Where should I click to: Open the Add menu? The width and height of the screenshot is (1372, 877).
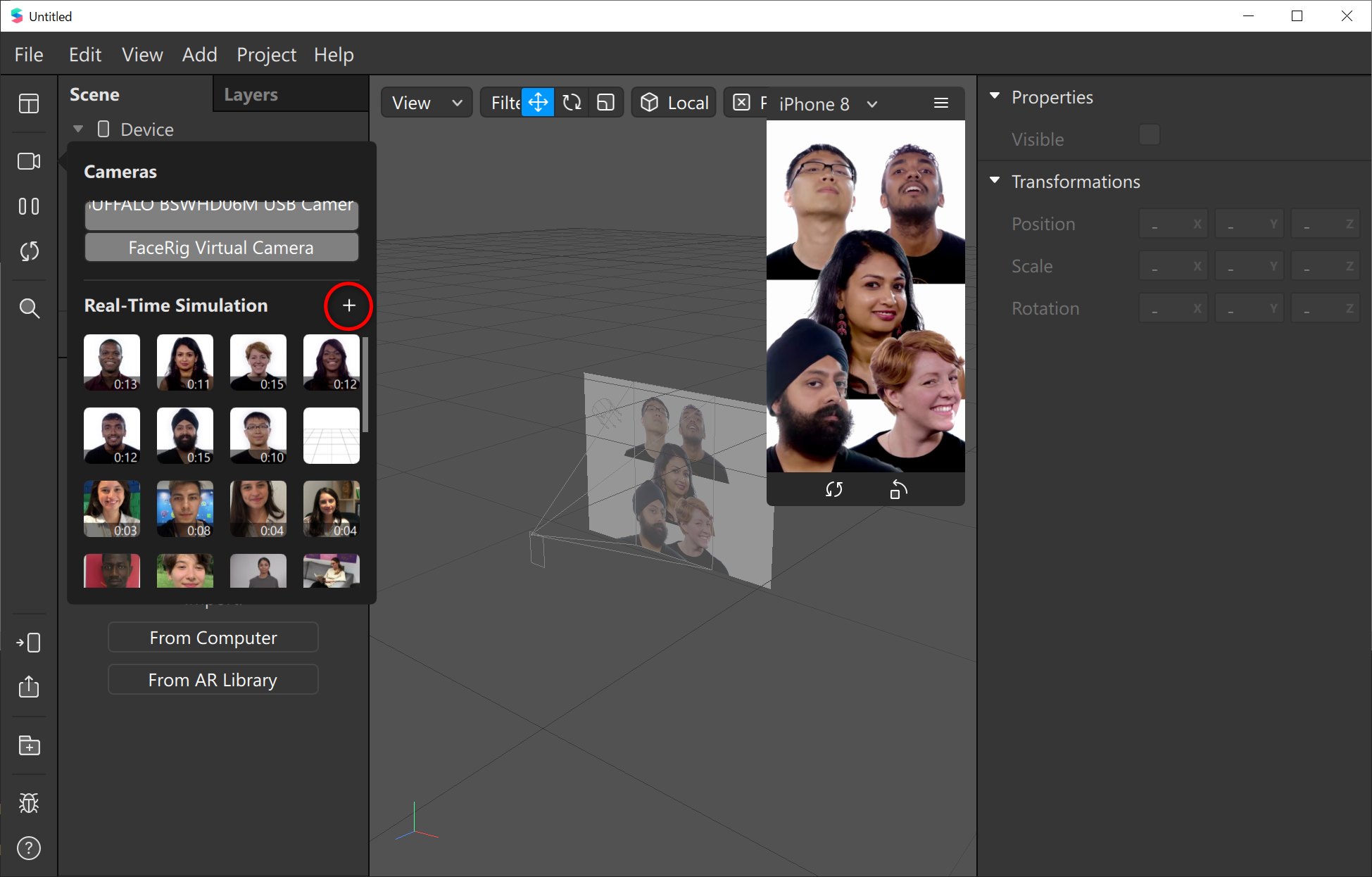tap(199, 54)
